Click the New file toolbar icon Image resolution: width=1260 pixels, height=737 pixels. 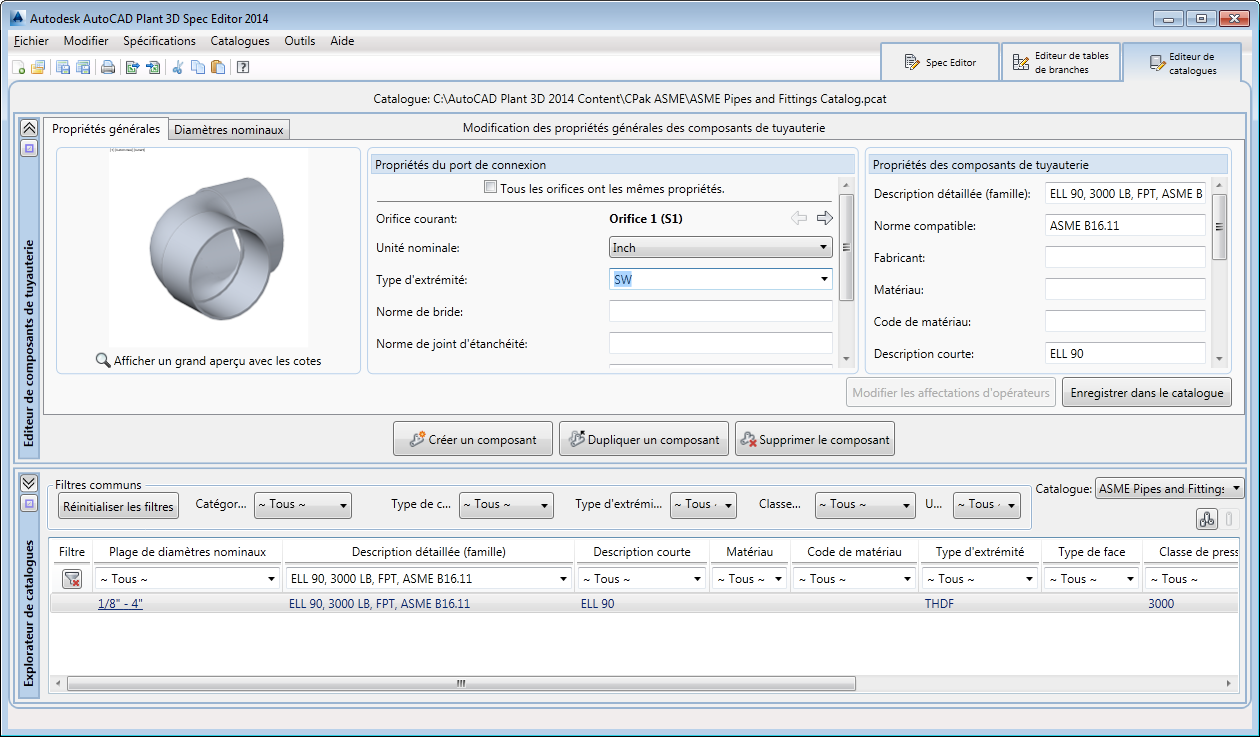coord(18,67)
